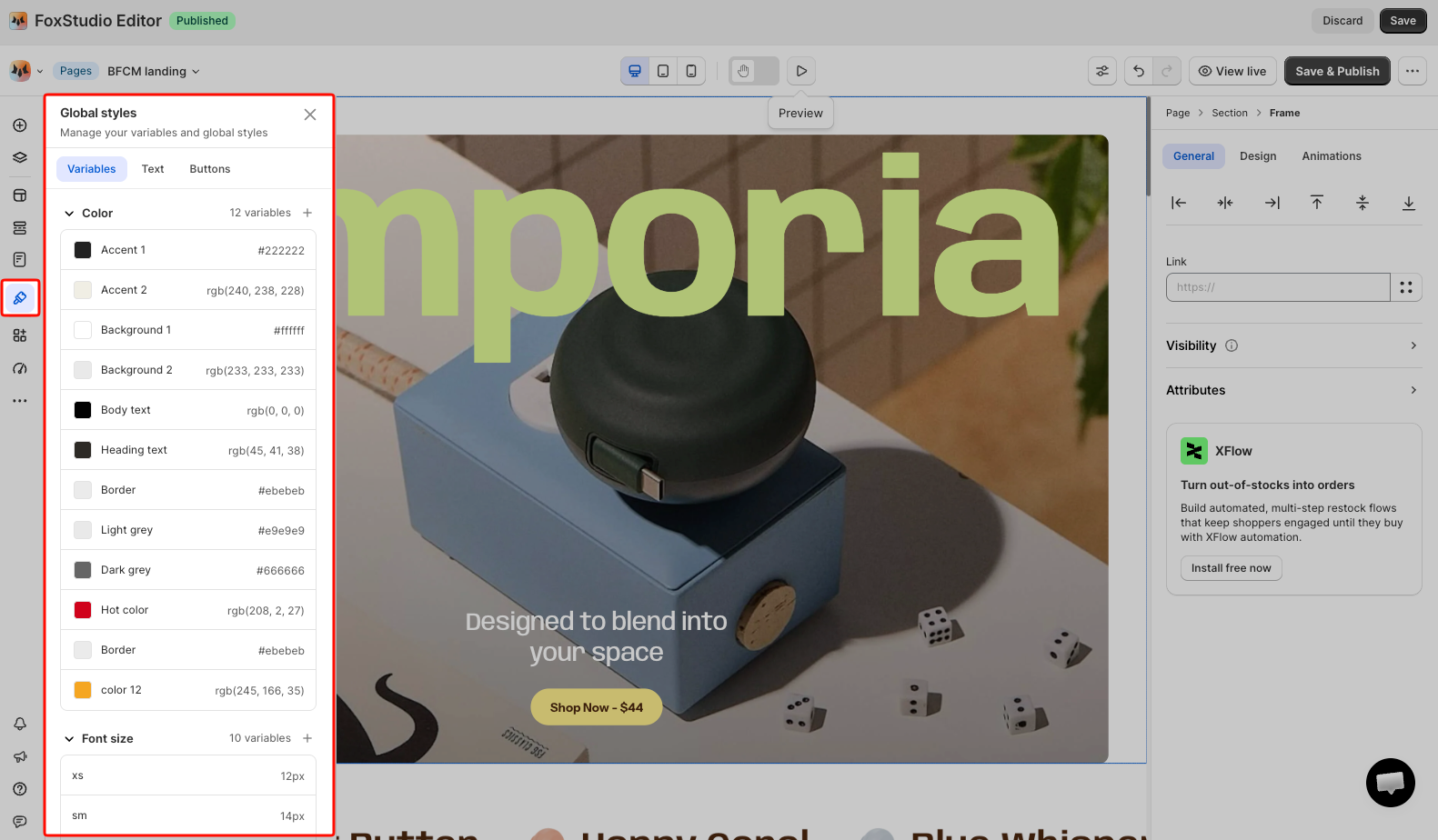Click the Accent 1 color swatch
Screen dimensions: 1438x840
(x=83, y=250)
